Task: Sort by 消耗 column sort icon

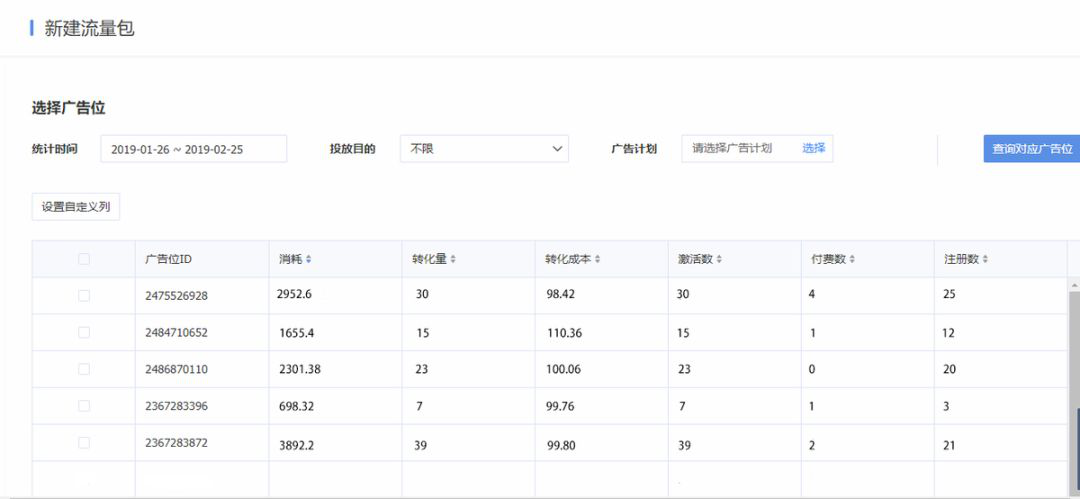Action: click(309, 260)
